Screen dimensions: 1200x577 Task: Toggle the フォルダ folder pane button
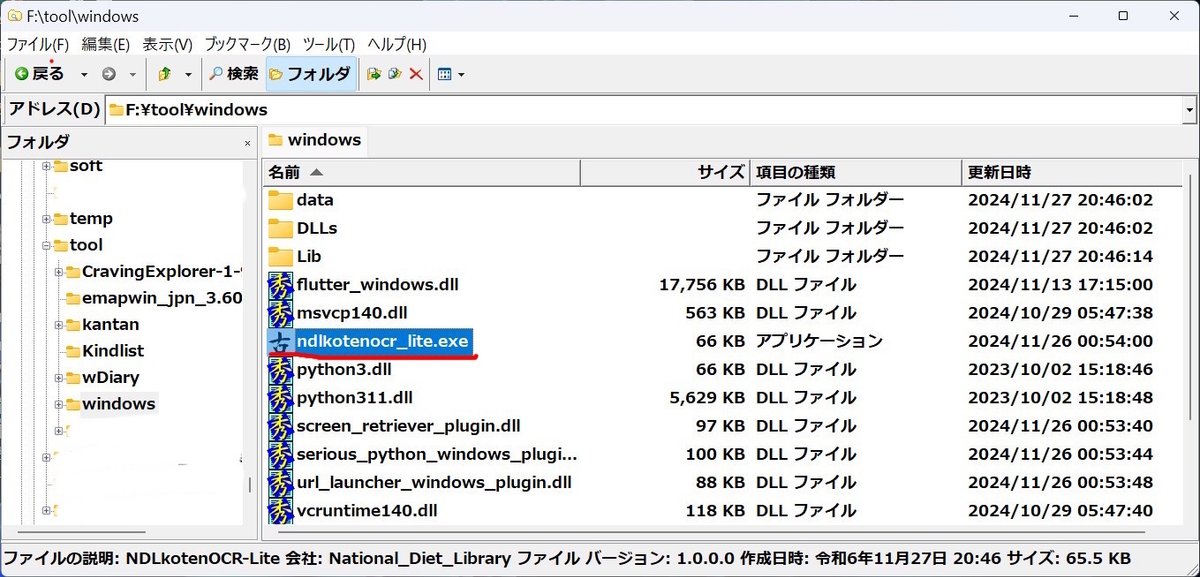pyautogui.click(x=310, y=72)
